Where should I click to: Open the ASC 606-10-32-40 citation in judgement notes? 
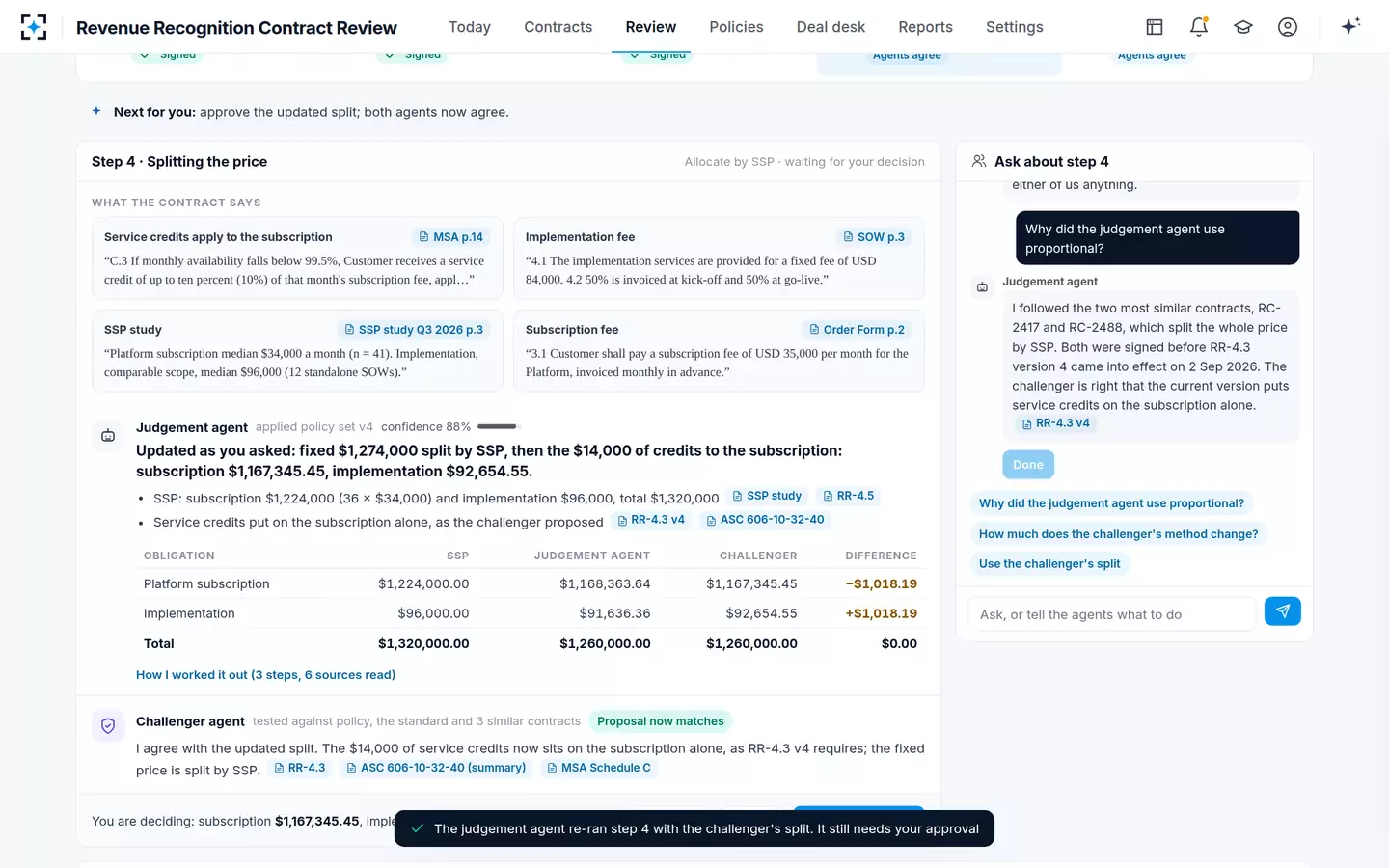pyautogui.click(x=765, y=520)
